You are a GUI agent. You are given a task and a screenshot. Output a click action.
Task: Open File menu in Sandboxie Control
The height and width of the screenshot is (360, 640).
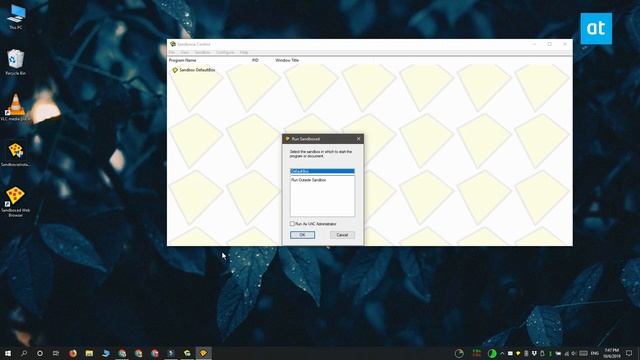(172, 52)
